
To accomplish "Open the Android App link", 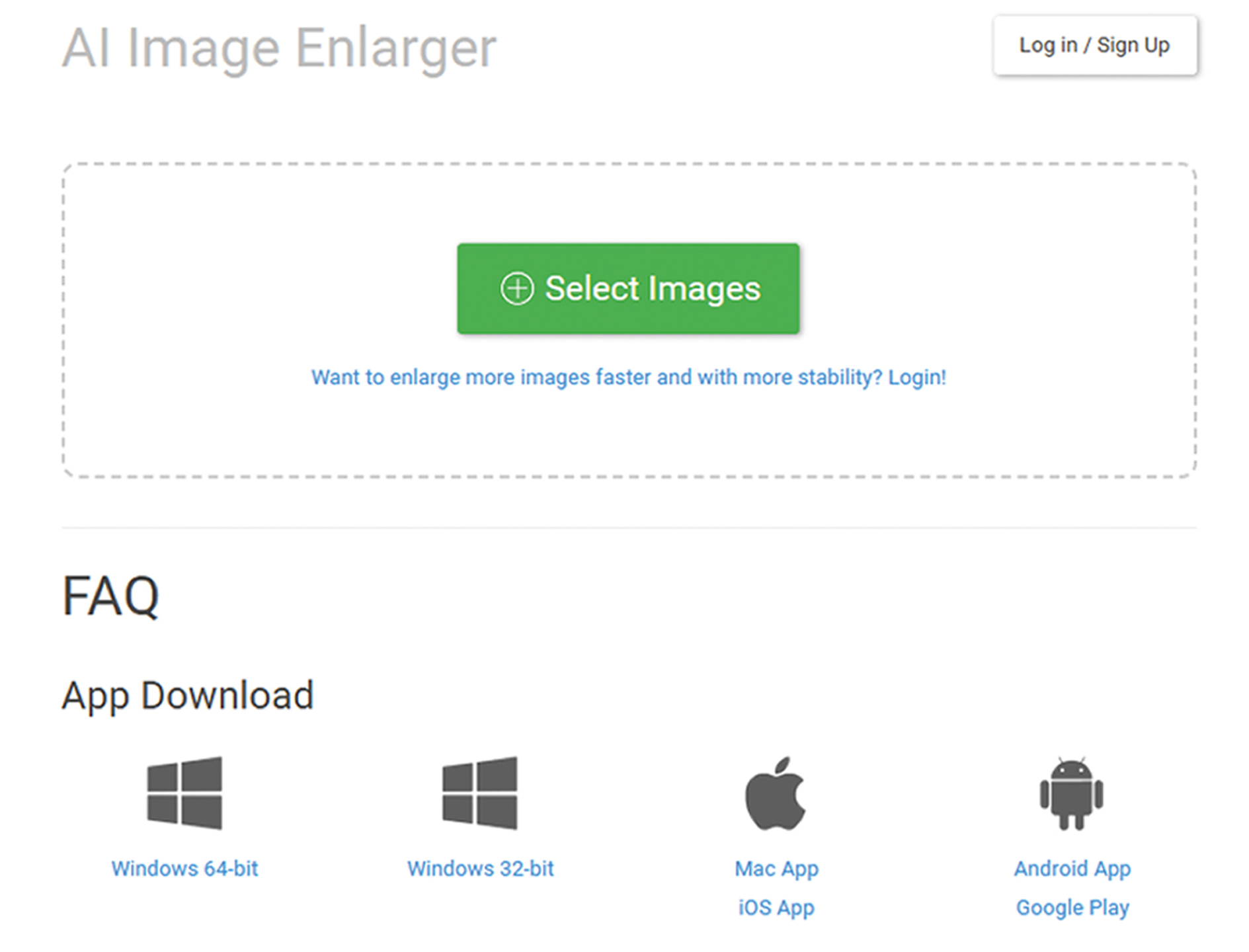I will coord(1072,868).
